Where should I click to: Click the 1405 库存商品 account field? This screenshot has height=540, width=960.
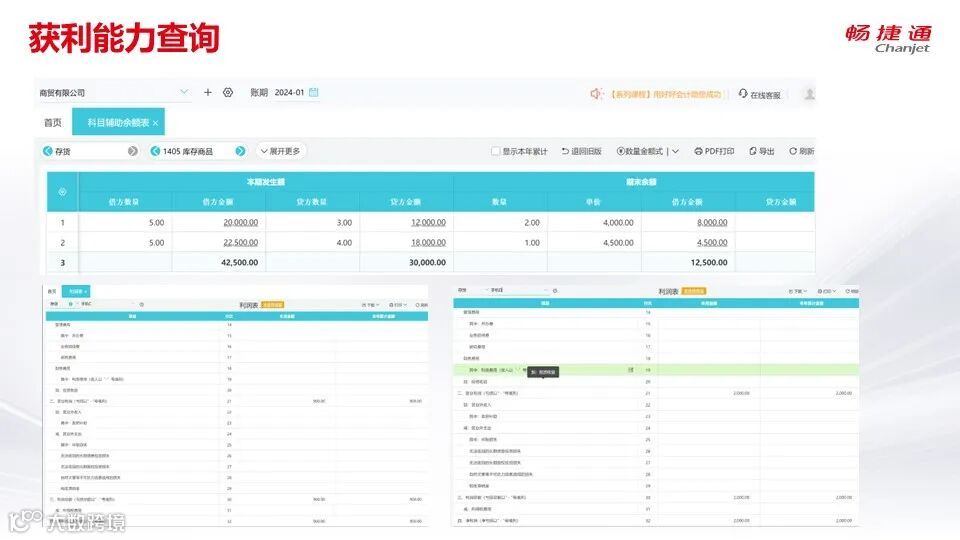tap(197, 151)
